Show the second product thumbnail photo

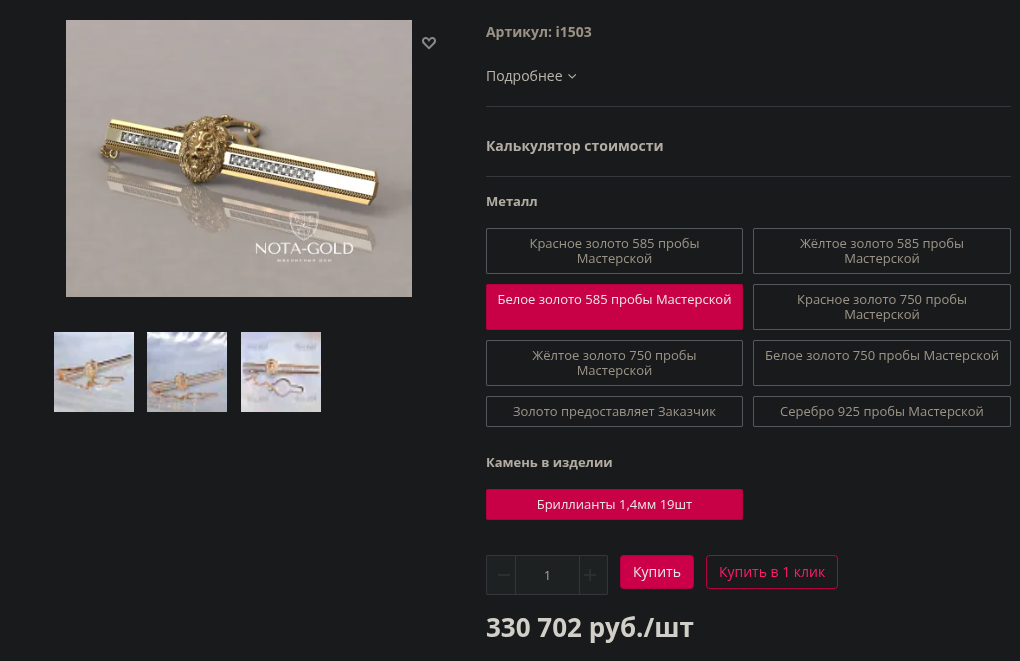coord(187,372)
